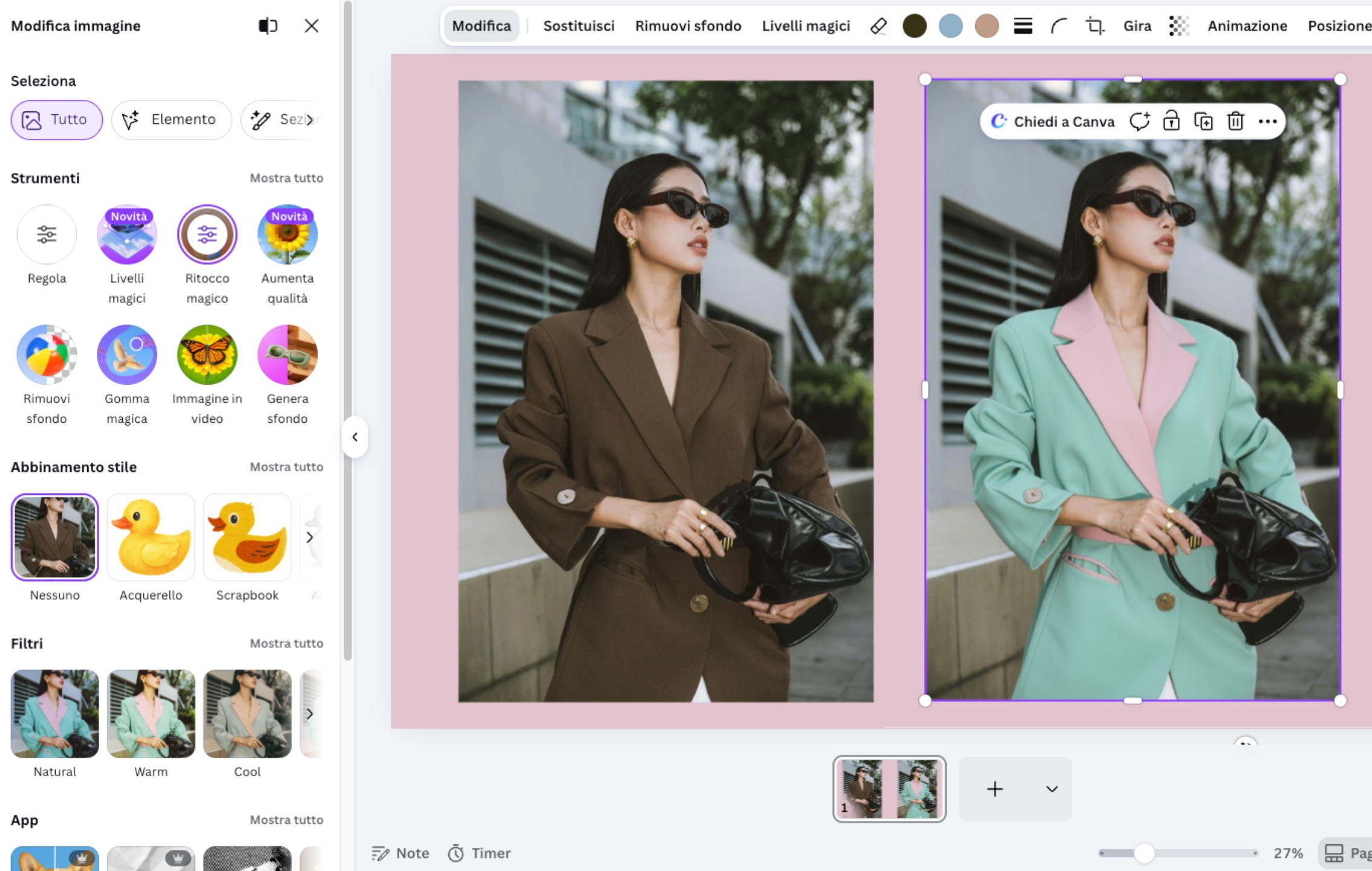The image size is (1372, 871).
Task: Click Mostra tutto next to Filtri
Action: pos(287,643)
